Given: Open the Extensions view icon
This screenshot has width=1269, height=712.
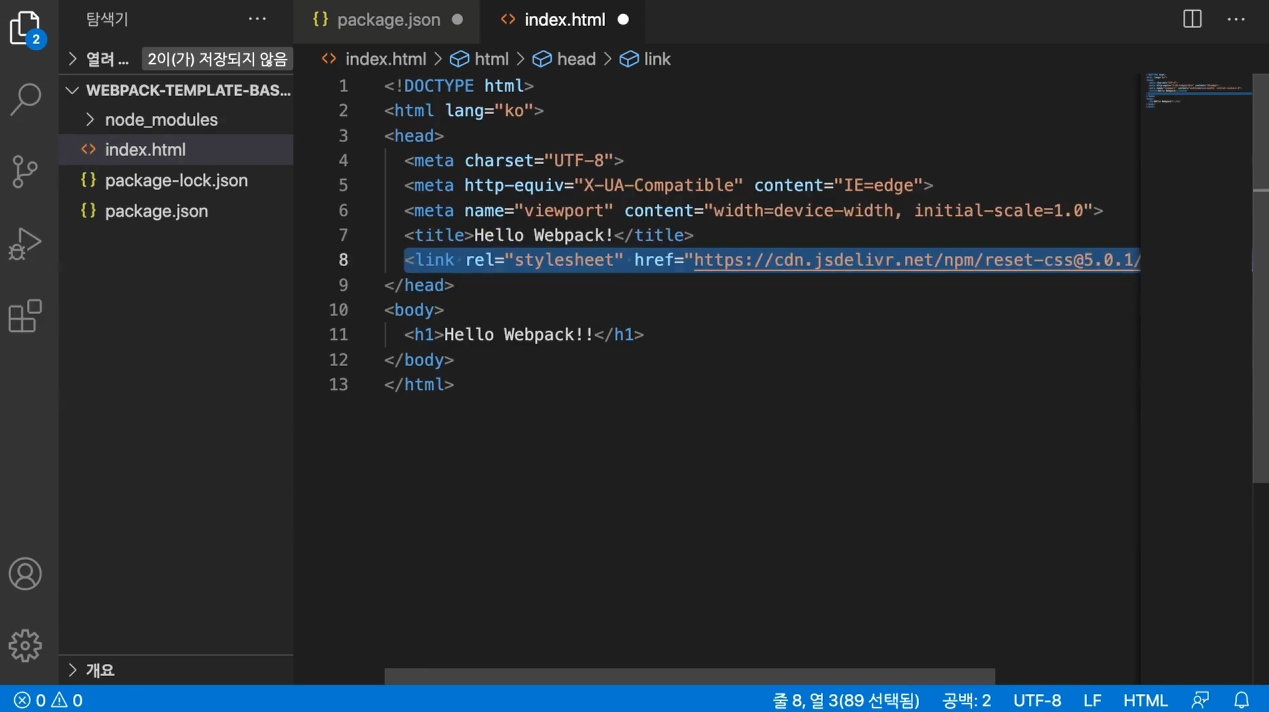Looking at the screenshot, I should [x=25, y=316].
